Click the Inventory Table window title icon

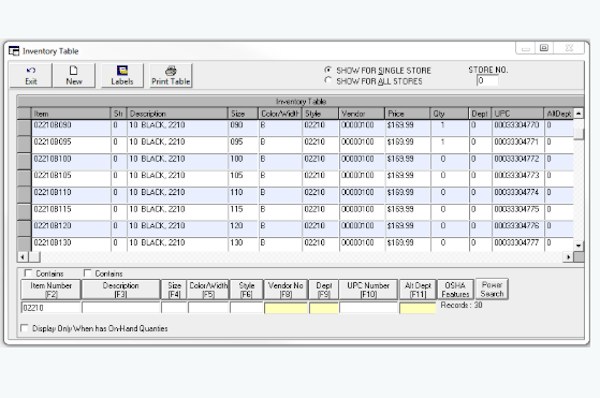(14, 51)
